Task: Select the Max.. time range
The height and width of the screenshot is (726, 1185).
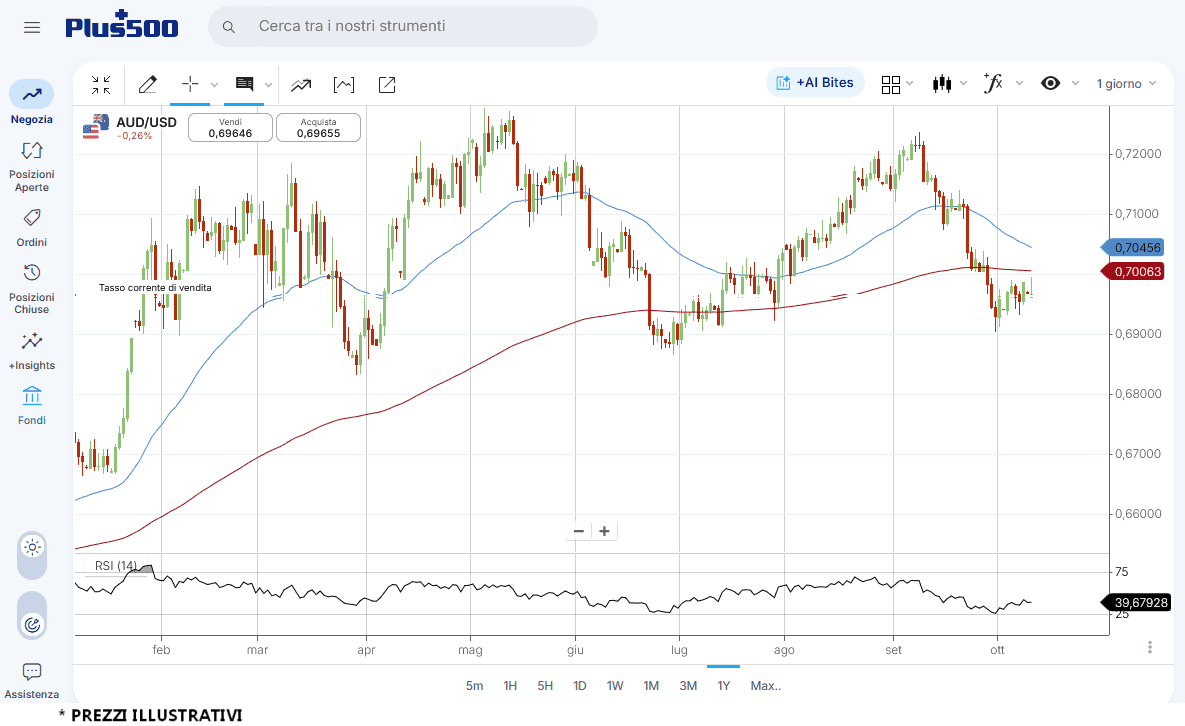Action: coord(766,686)
